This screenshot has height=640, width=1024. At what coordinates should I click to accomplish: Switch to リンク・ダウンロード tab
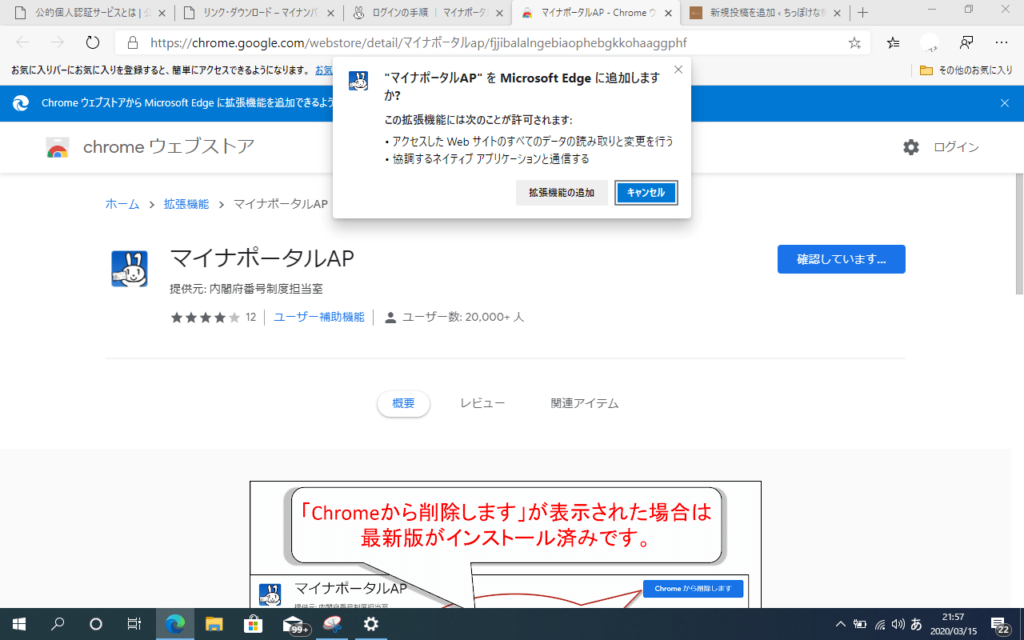[x=261, y=13]
